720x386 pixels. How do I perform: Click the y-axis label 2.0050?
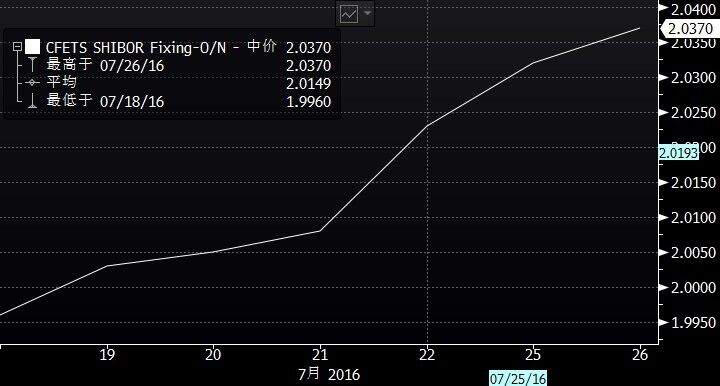click(693, 252)
